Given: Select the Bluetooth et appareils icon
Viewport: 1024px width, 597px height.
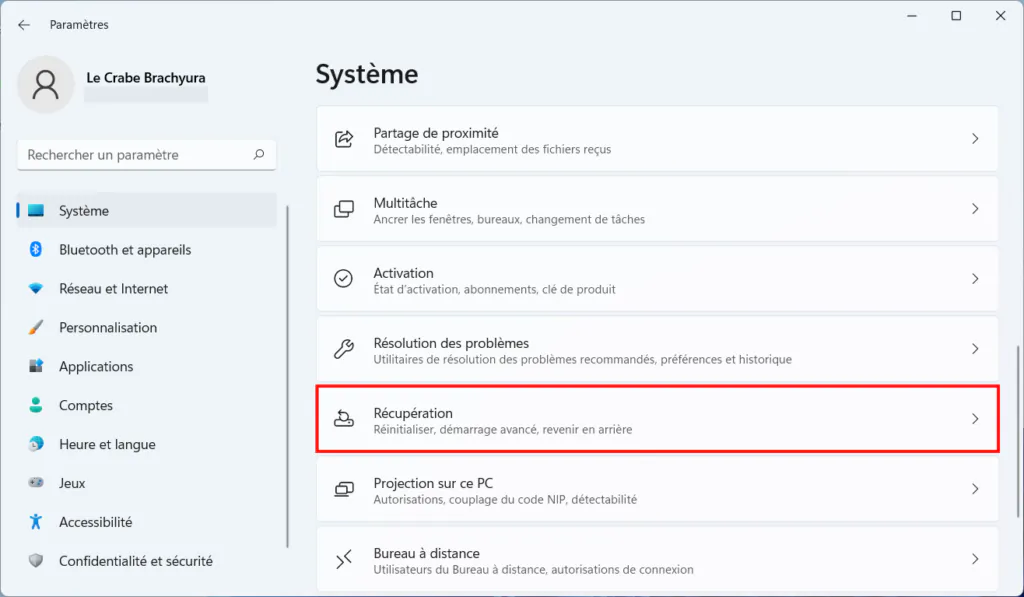Looking at the screenshot, I should point(36,250).
